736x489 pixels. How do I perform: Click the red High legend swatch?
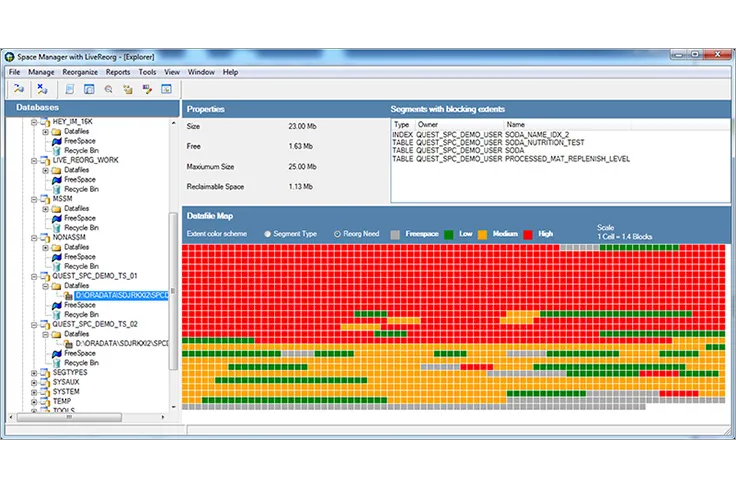528,235
